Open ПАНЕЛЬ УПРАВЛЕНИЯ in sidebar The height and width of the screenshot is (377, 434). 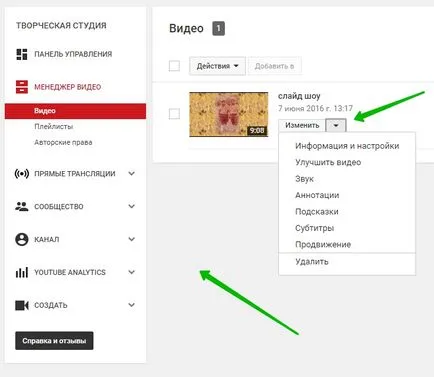point(73,54)
